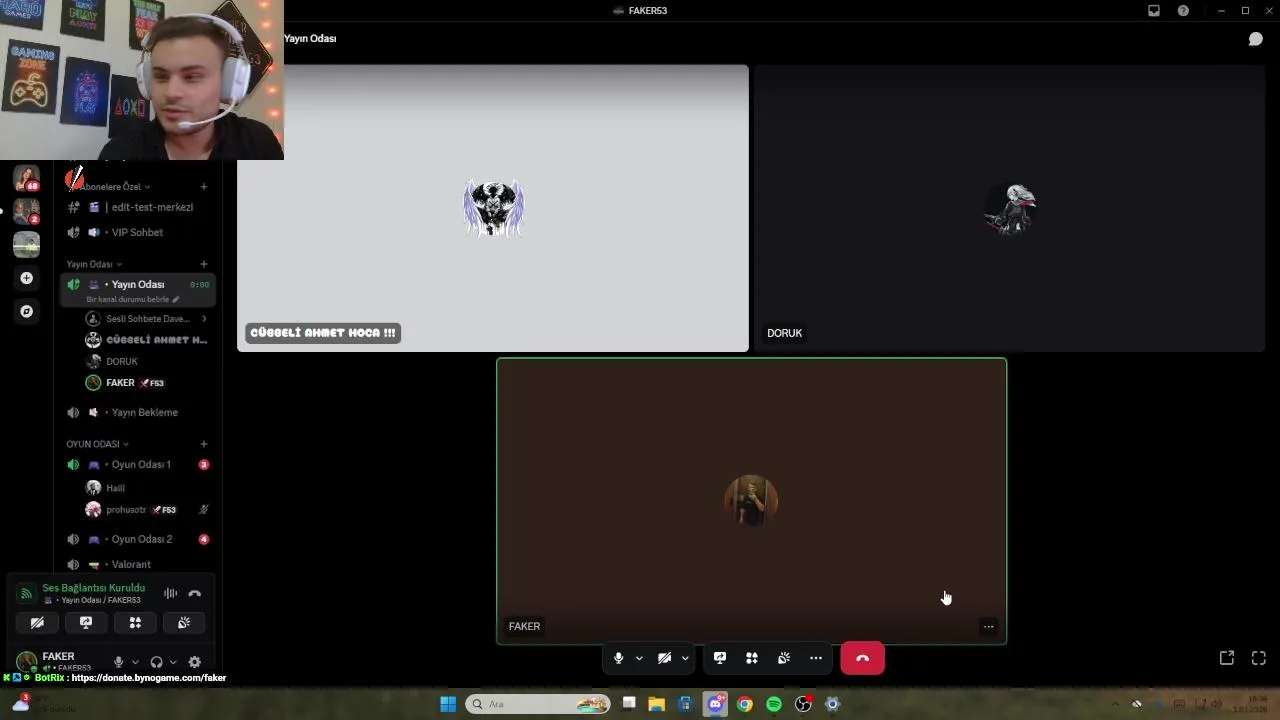Pop out the call window
Image resolution: width=1280 pixels, height=720 pixels.
click(1227, 658)
